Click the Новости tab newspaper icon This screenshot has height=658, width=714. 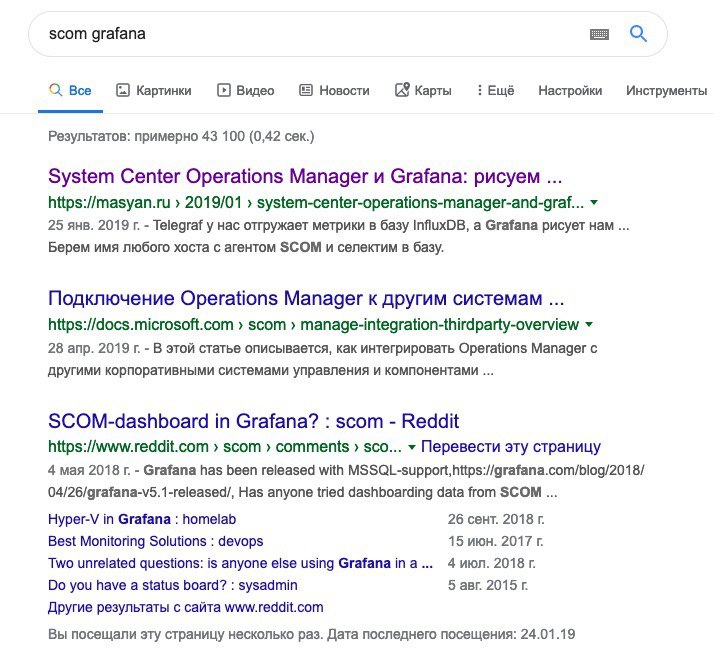306,90
